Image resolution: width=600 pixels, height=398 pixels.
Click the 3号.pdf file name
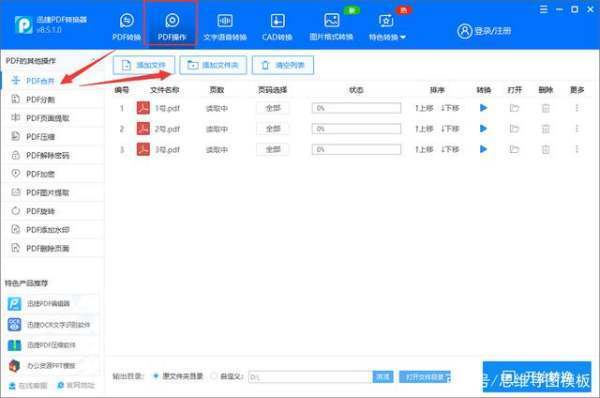pyautogui.click(x=167, y=150)
